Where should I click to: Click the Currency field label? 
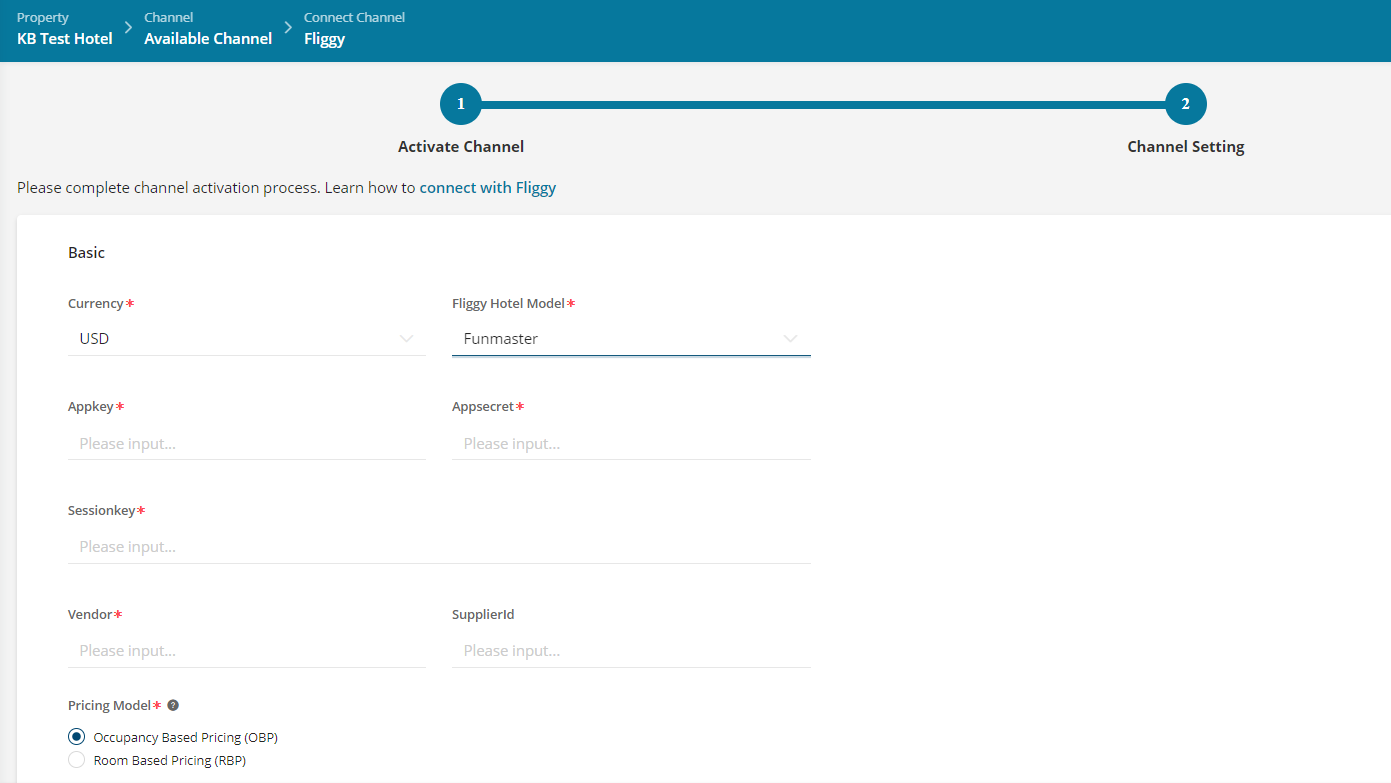coord(96,304)
